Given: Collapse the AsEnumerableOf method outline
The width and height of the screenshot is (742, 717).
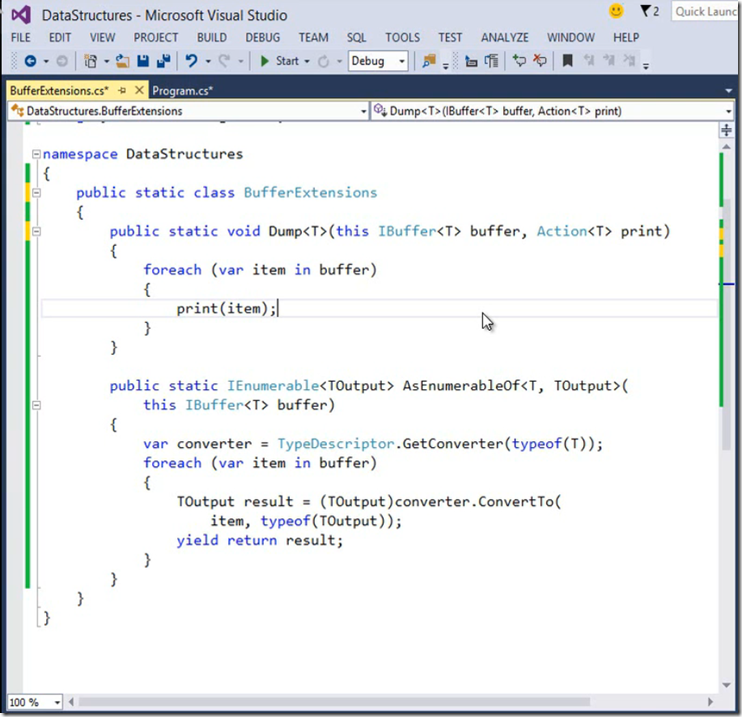Looking at the screenshot, I should click(x=36, y=405).
